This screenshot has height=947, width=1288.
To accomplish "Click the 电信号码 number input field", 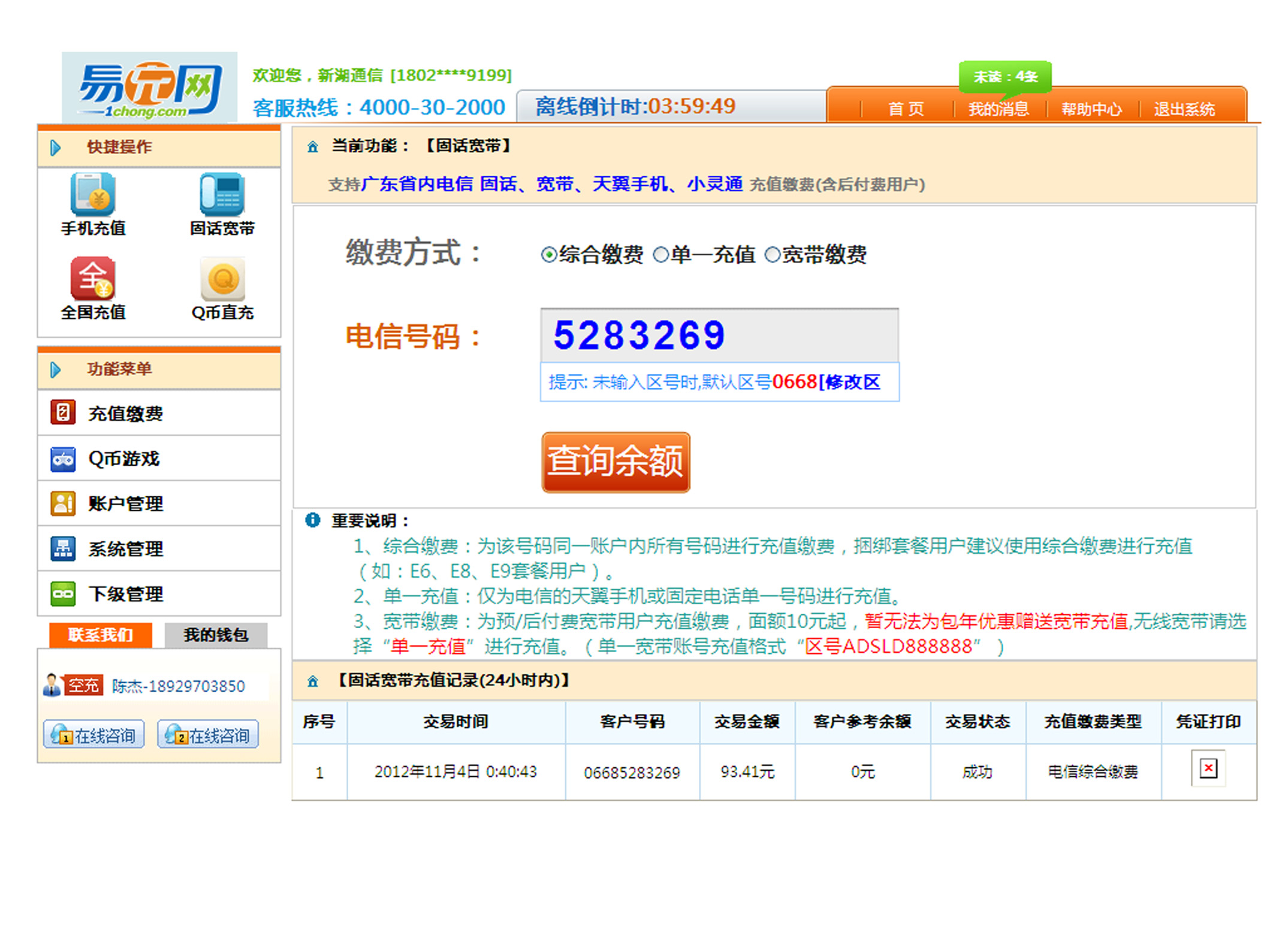I will pyautogui.click(x=719, y=335).
